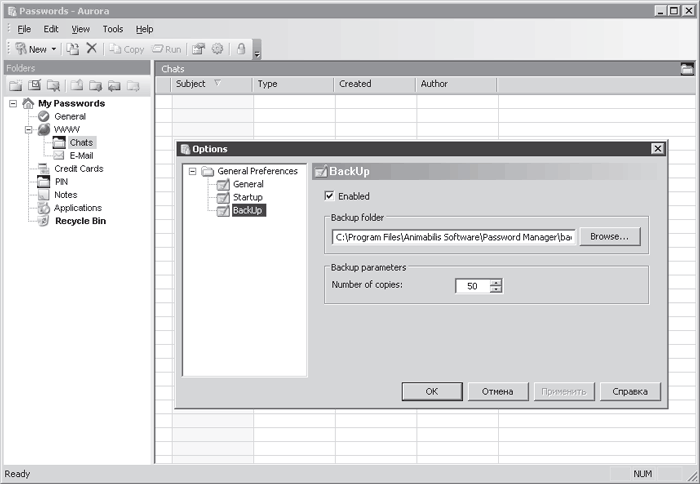This screenshot has height=484, width=700.
Task: Click the folder left arrow icon
Action: tap(114, 85)
